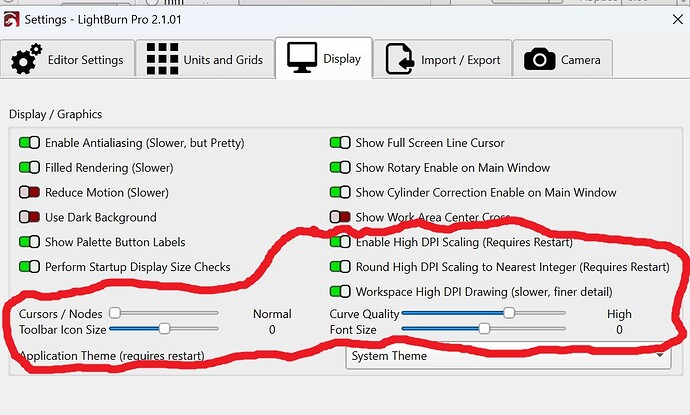Click the document arrow Import / Export icon

click(400, 59)
